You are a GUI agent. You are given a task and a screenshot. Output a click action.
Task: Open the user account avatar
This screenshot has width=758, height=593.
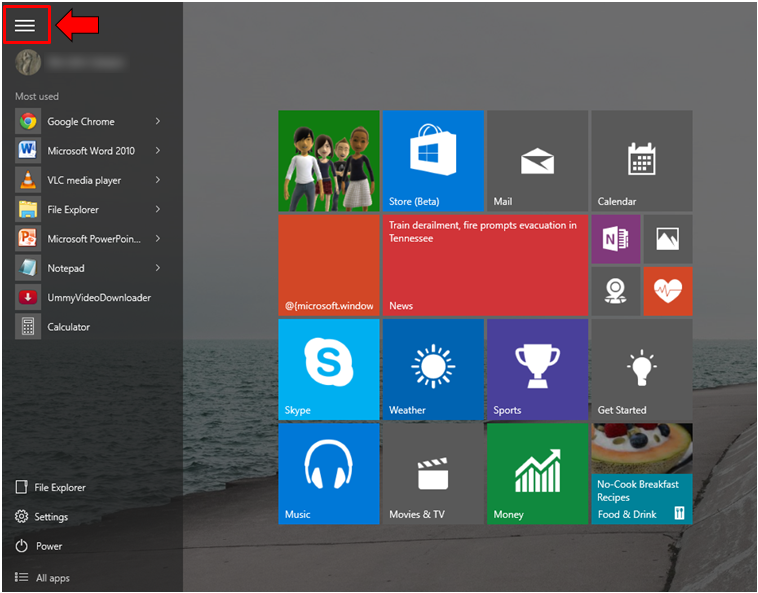(28, 62)
